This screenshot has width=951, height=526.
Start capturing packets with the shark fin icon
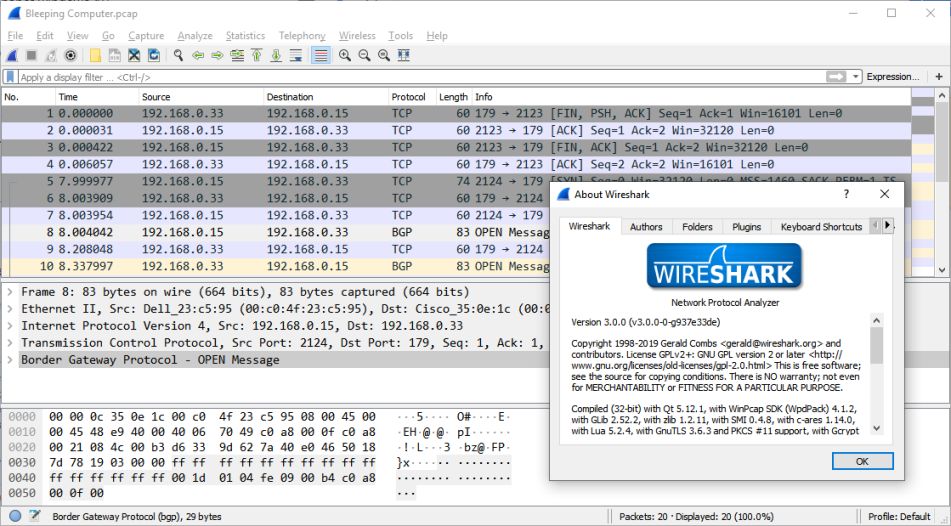(12, 55)
